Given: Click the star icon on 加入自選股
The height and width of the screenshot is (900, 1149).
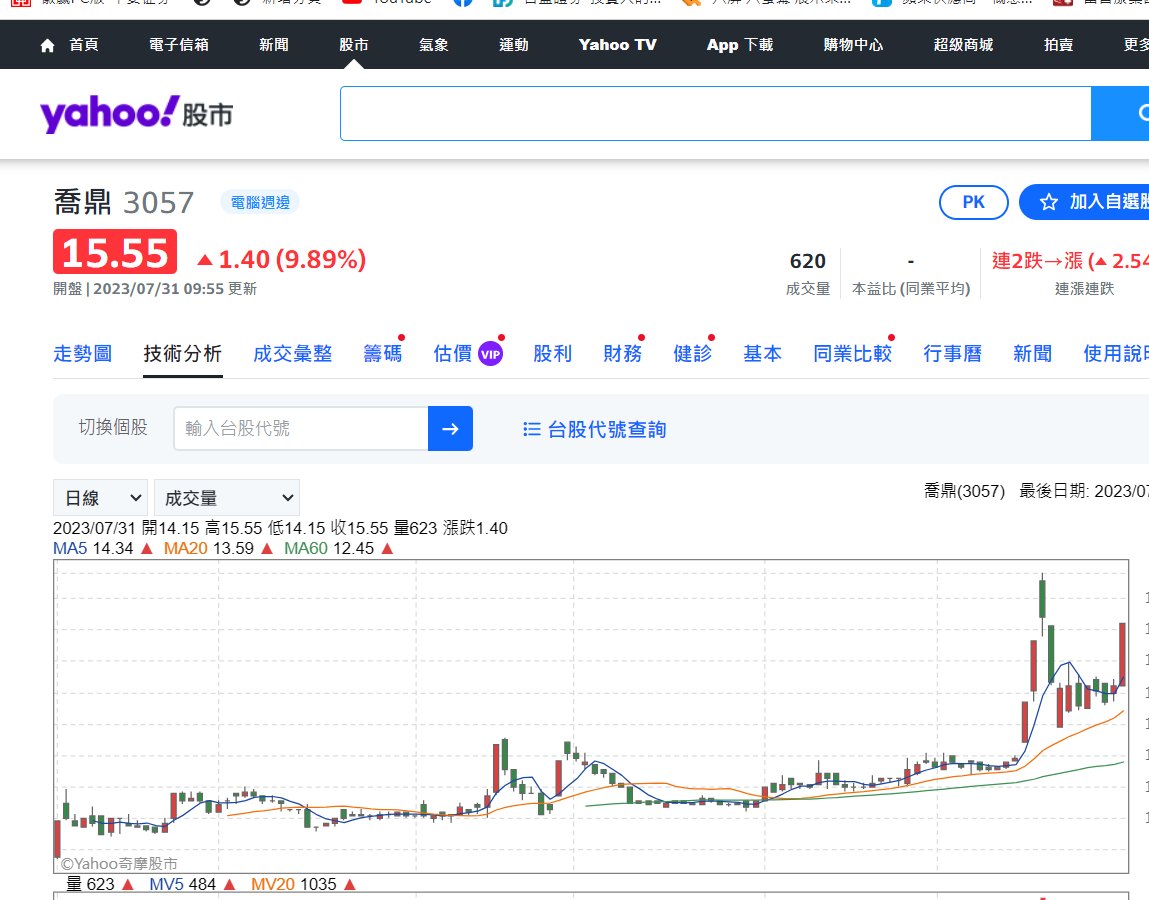Looking at the screenshot, I should pos(1048,202).
